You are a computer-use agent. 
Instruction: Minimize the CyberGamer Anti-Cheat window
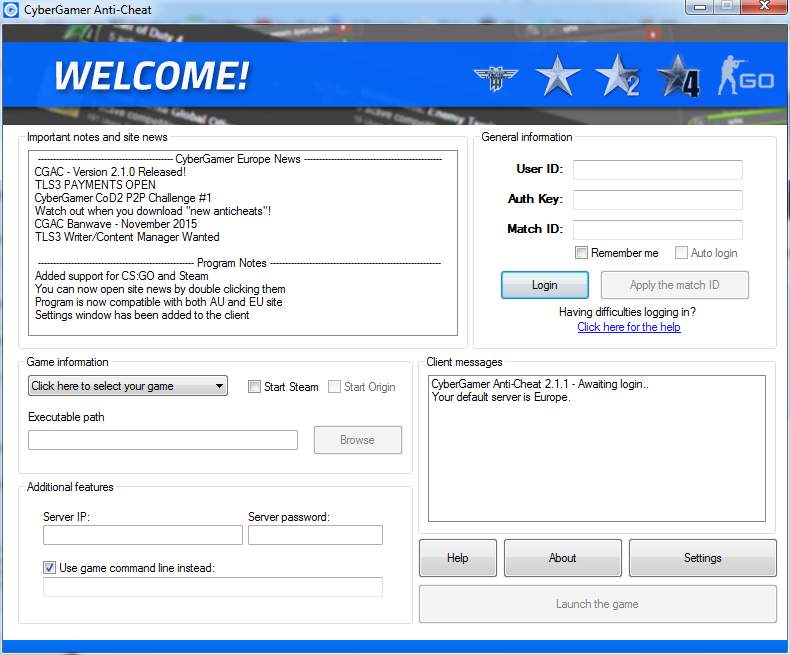click(699, 7)
